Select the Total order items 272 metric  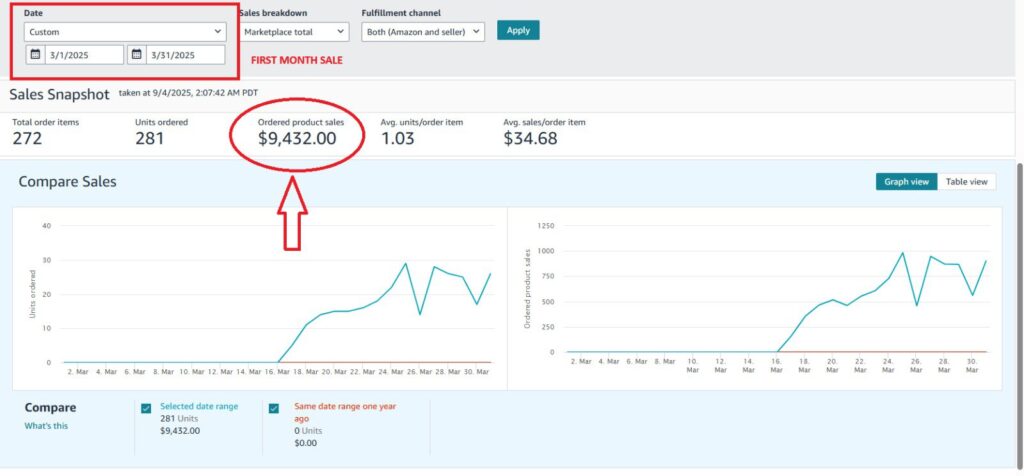[27, 138]
